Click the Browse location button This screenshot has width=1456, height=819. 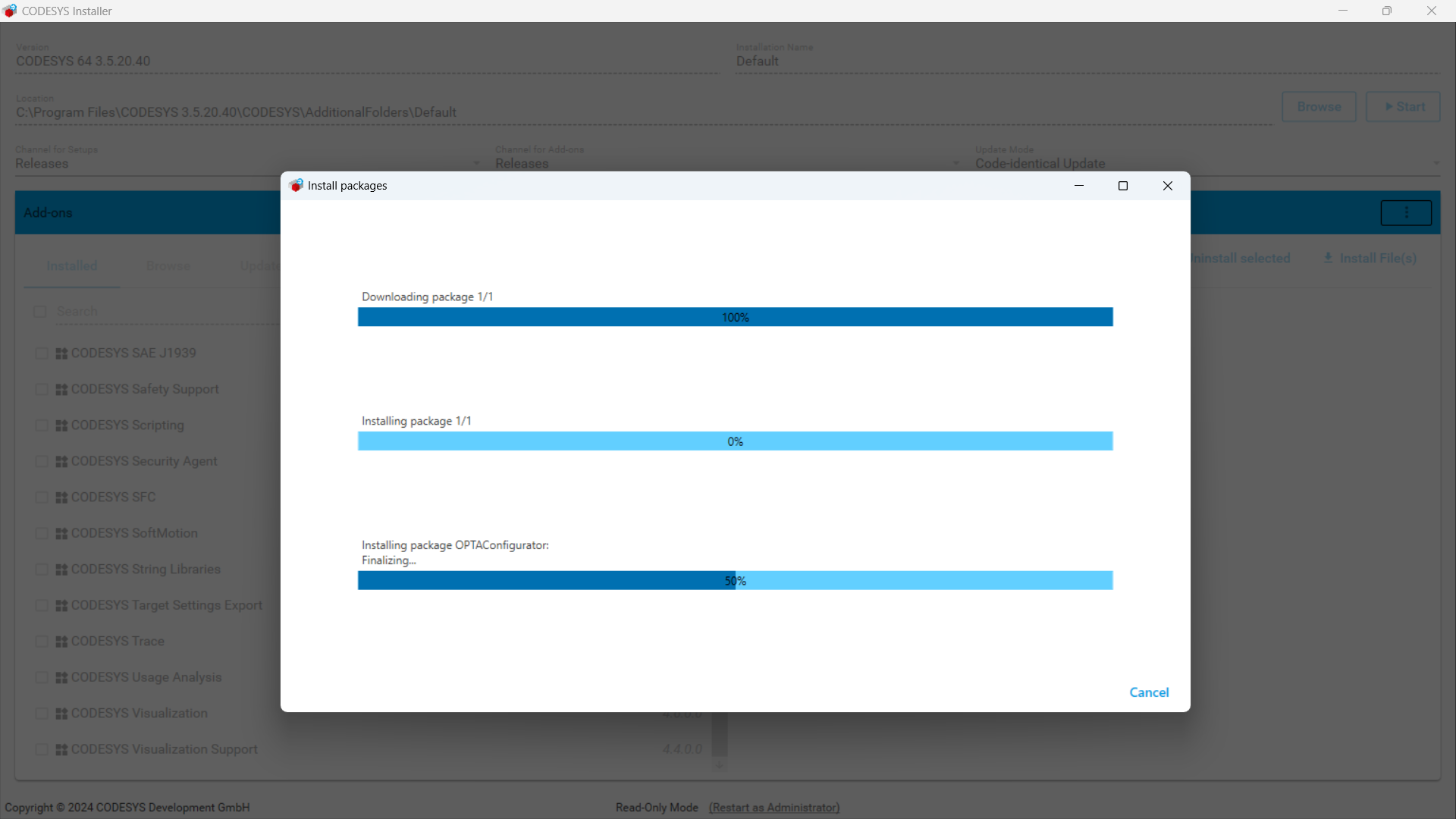[x=1319, y=107]
